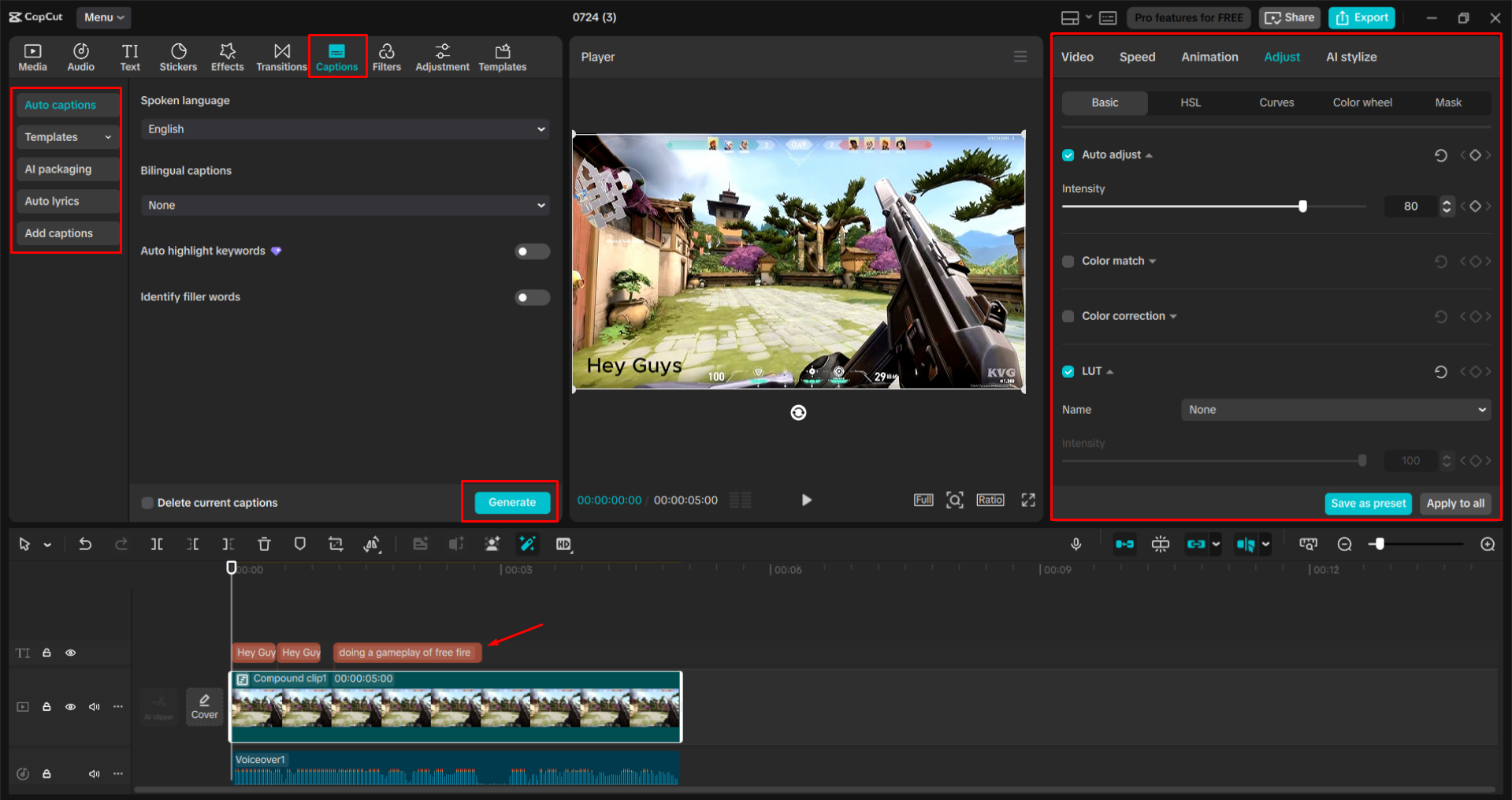Open the Transitions panel
This screenshot has width=1512, height=800.
pos(281,58)
